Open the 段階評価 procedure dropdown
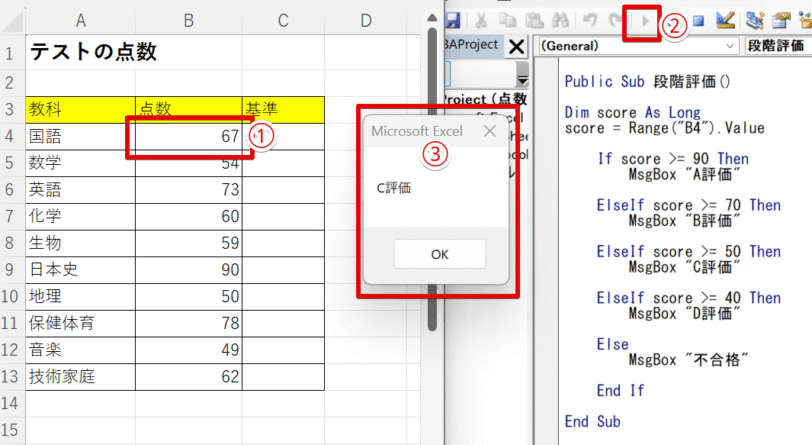Viewport: 812px width, 445px height. (778, 46)
